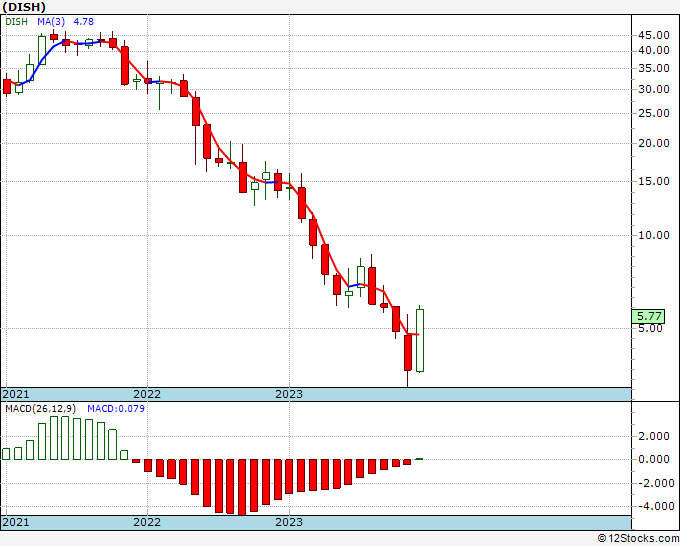Image resolution: width=680 pixels, height=546 pixels.
Task: Click the 5.00 price axis label
Action: click(x=651, y=328)
